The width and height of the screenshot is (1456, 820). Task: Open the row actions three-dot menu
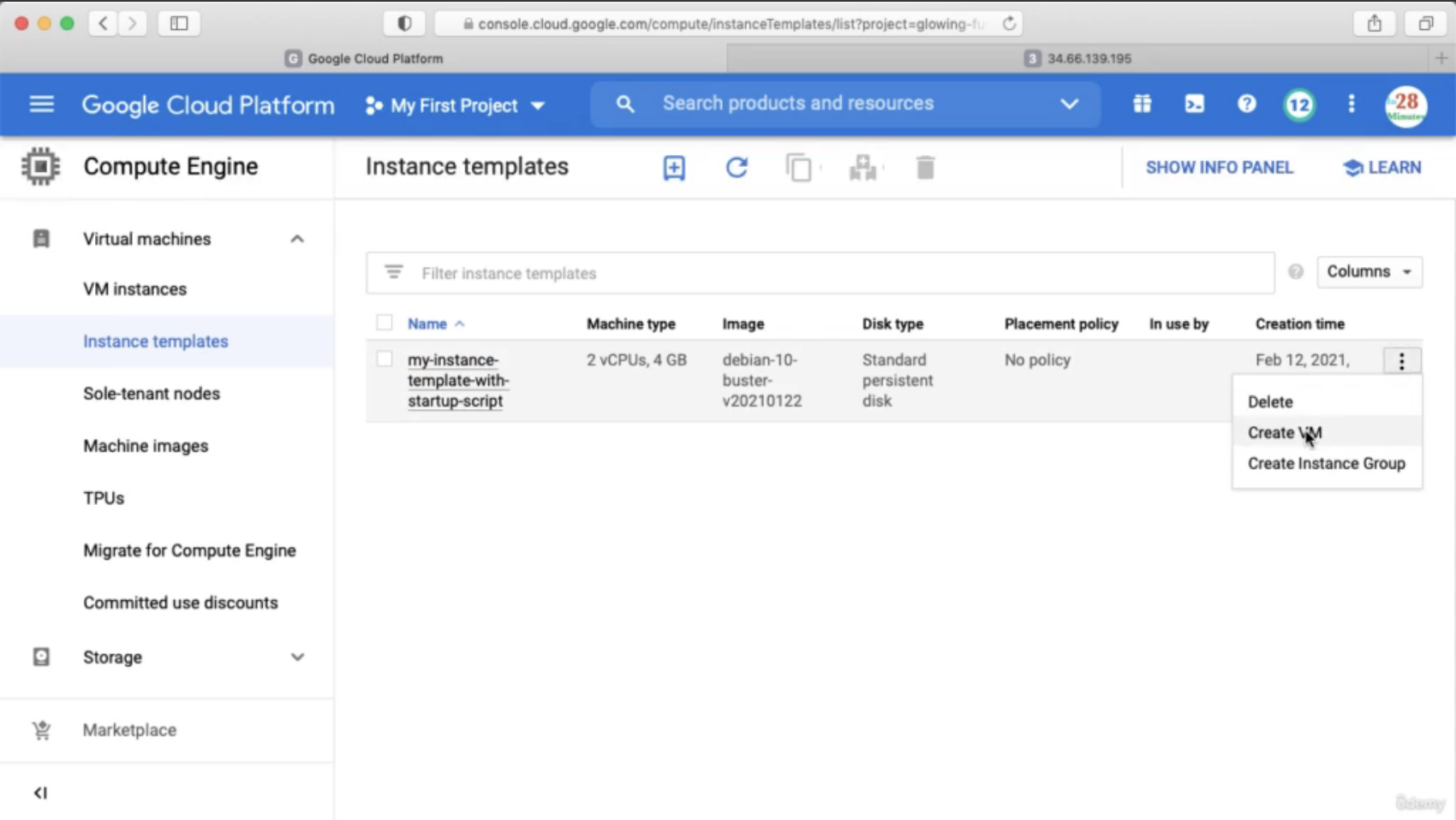tap(1401, 360)
